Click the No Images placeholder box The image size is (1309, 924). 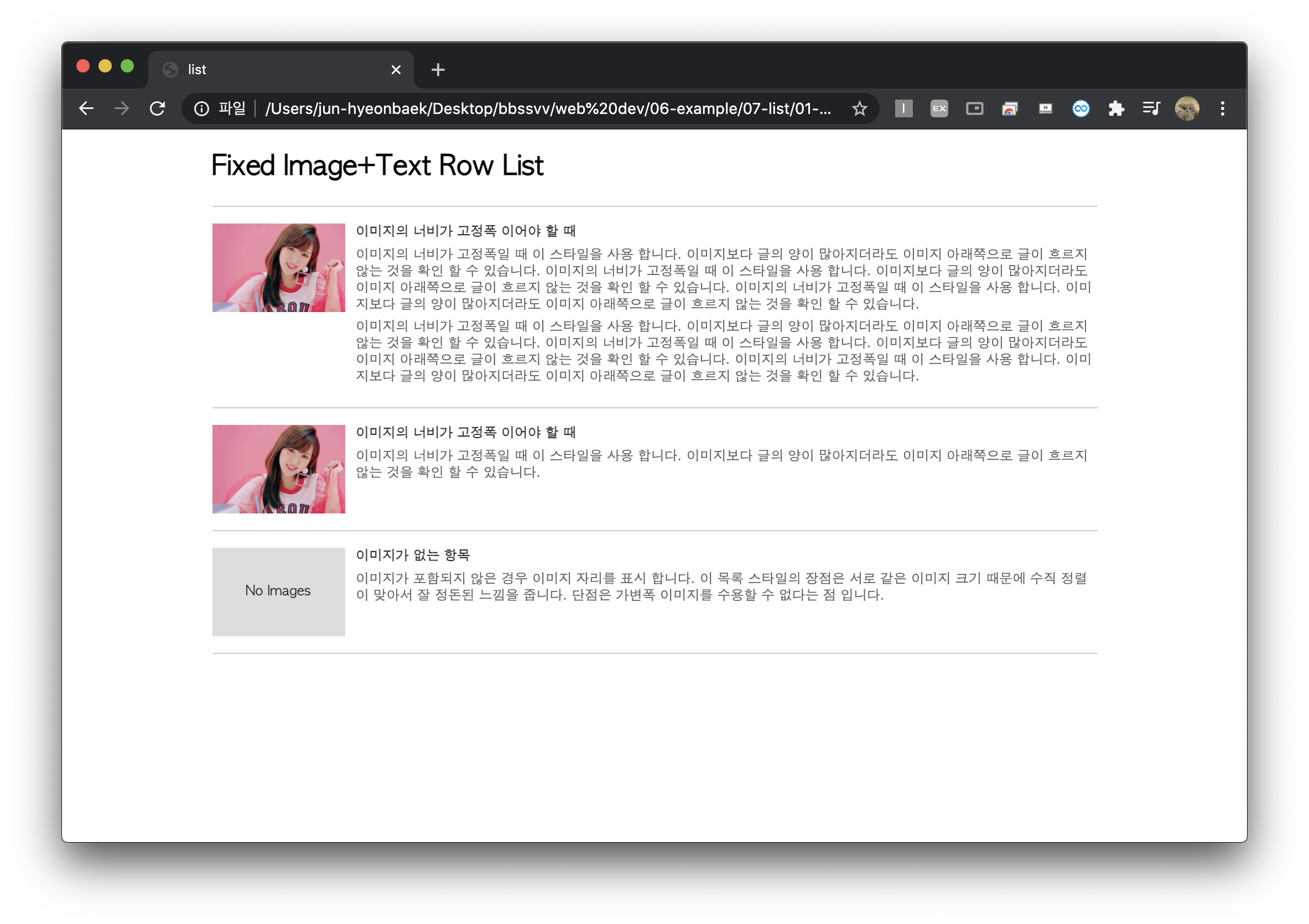pos(278,591)
